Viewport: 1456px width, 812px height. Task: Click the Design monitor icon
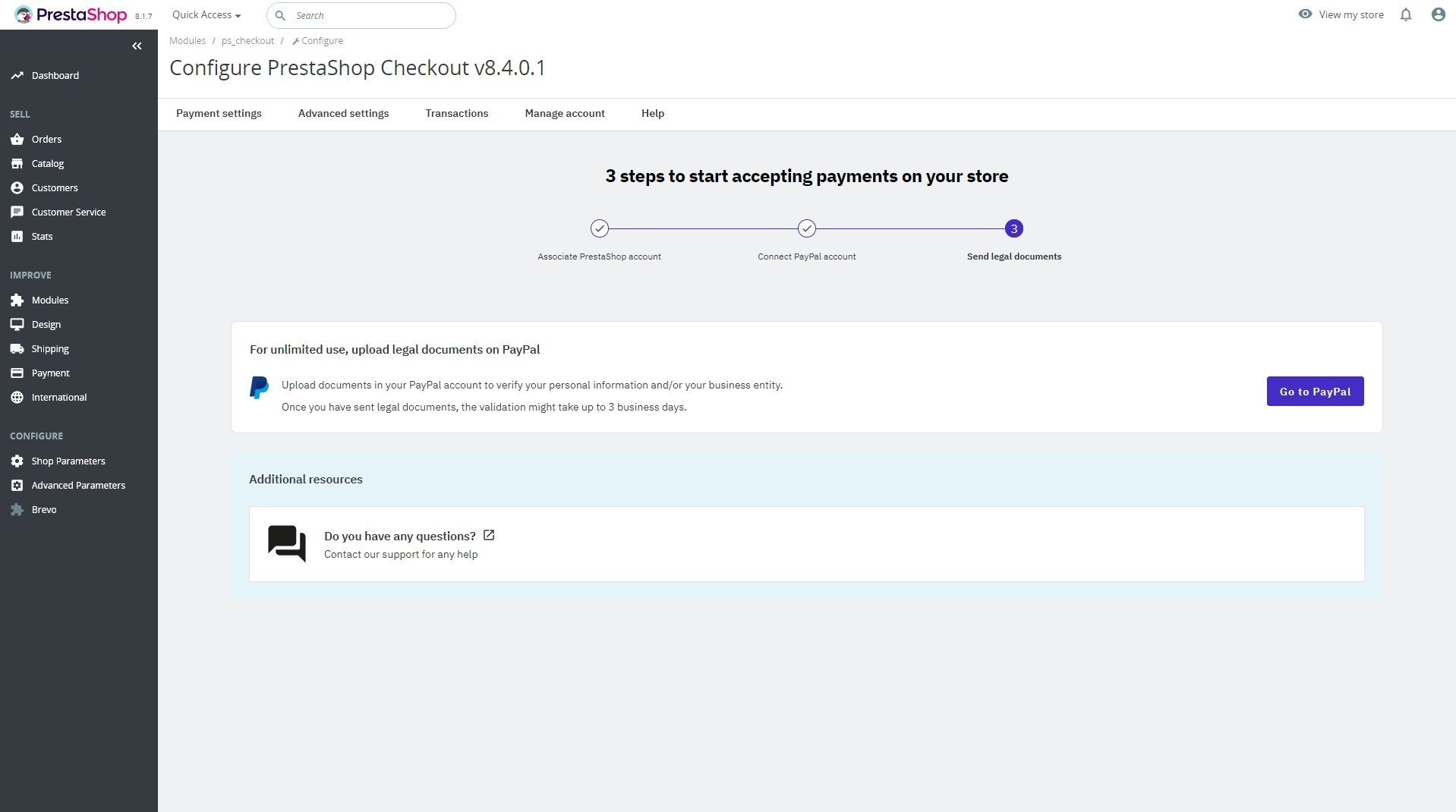click(x=17, y=325)
